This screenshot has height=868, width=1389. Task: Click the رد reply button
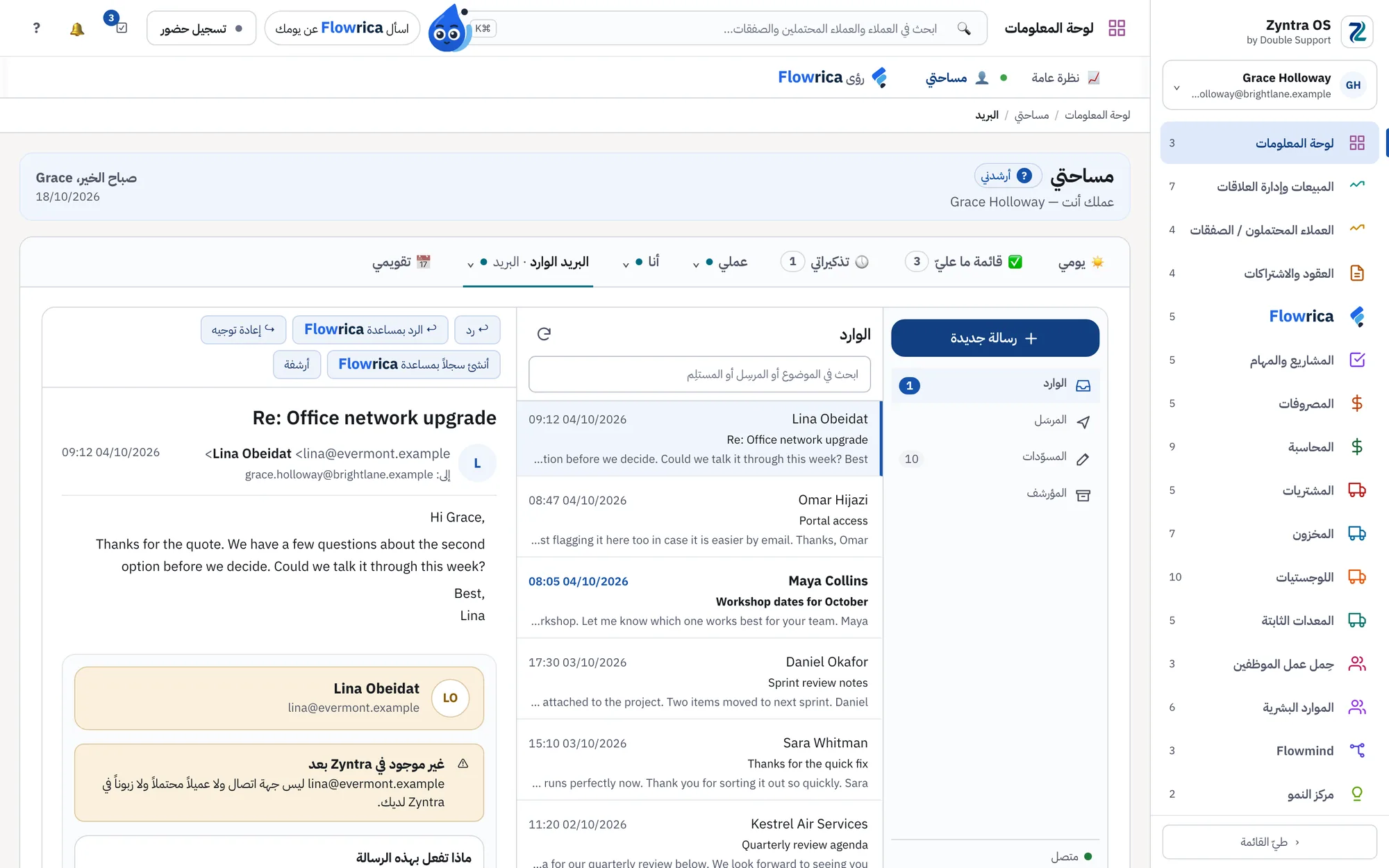click(477, 330)
